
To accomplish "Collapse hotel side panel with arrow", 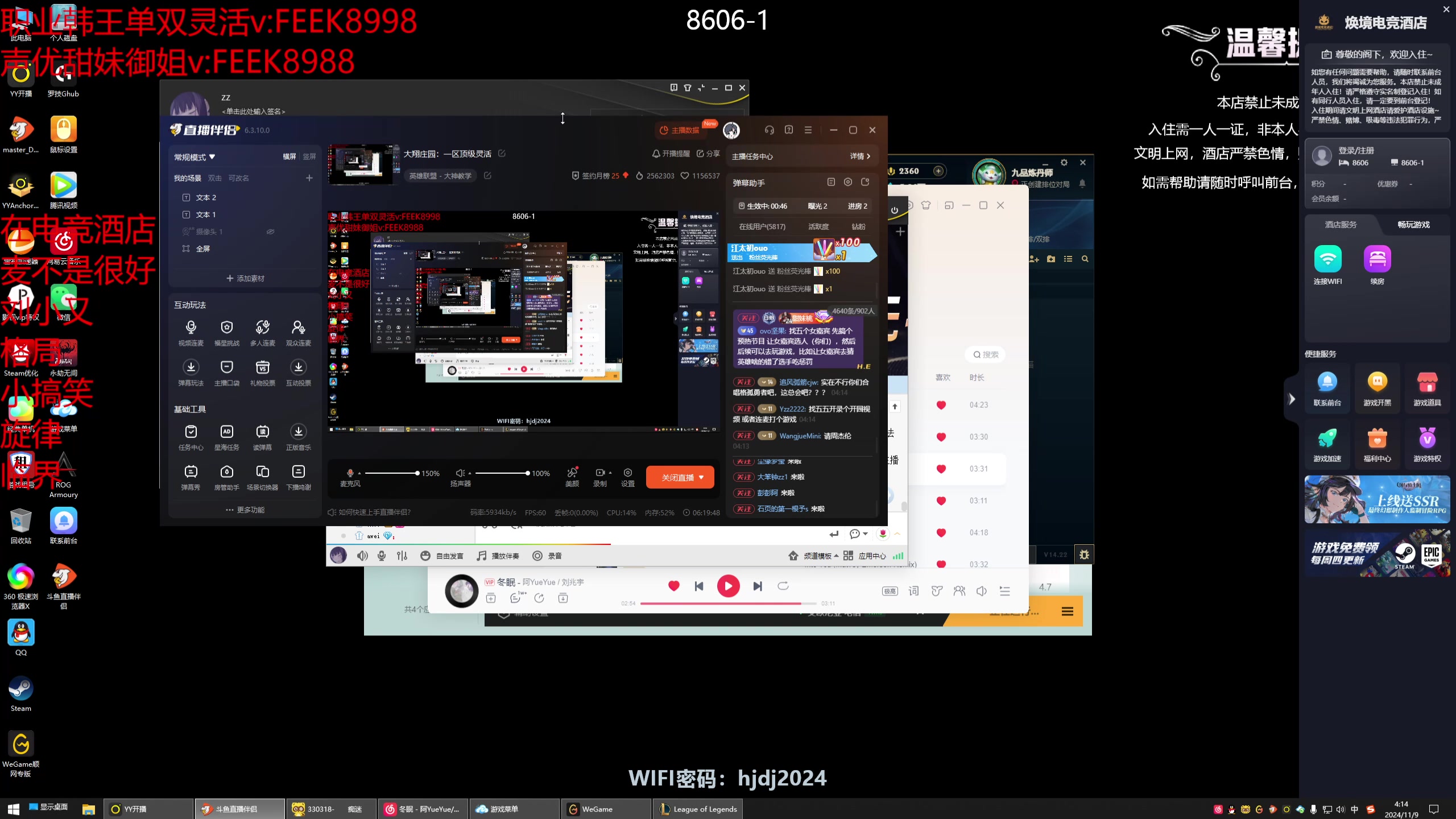I will 1292,399.
